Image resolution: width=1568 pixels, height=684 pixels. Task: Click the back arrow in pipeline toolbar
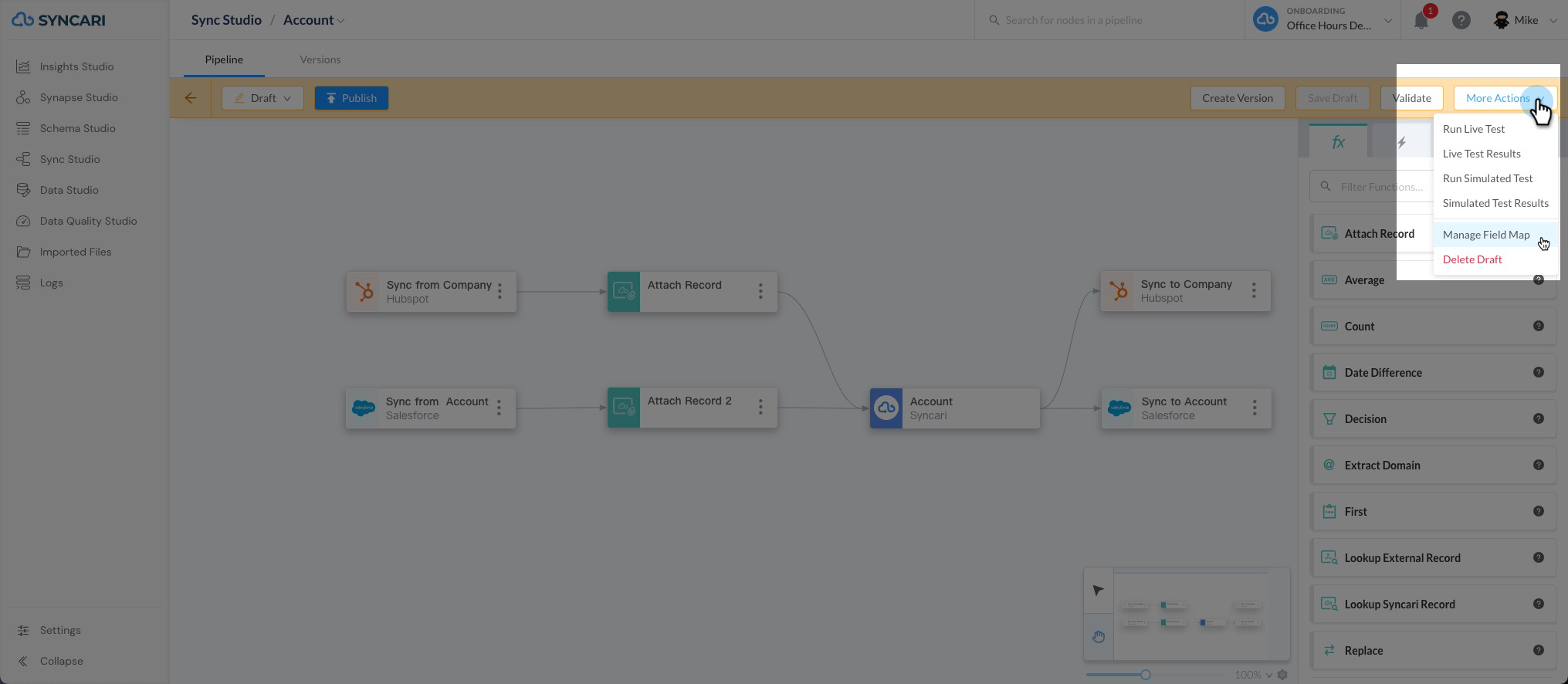click(x=190, y=98)
